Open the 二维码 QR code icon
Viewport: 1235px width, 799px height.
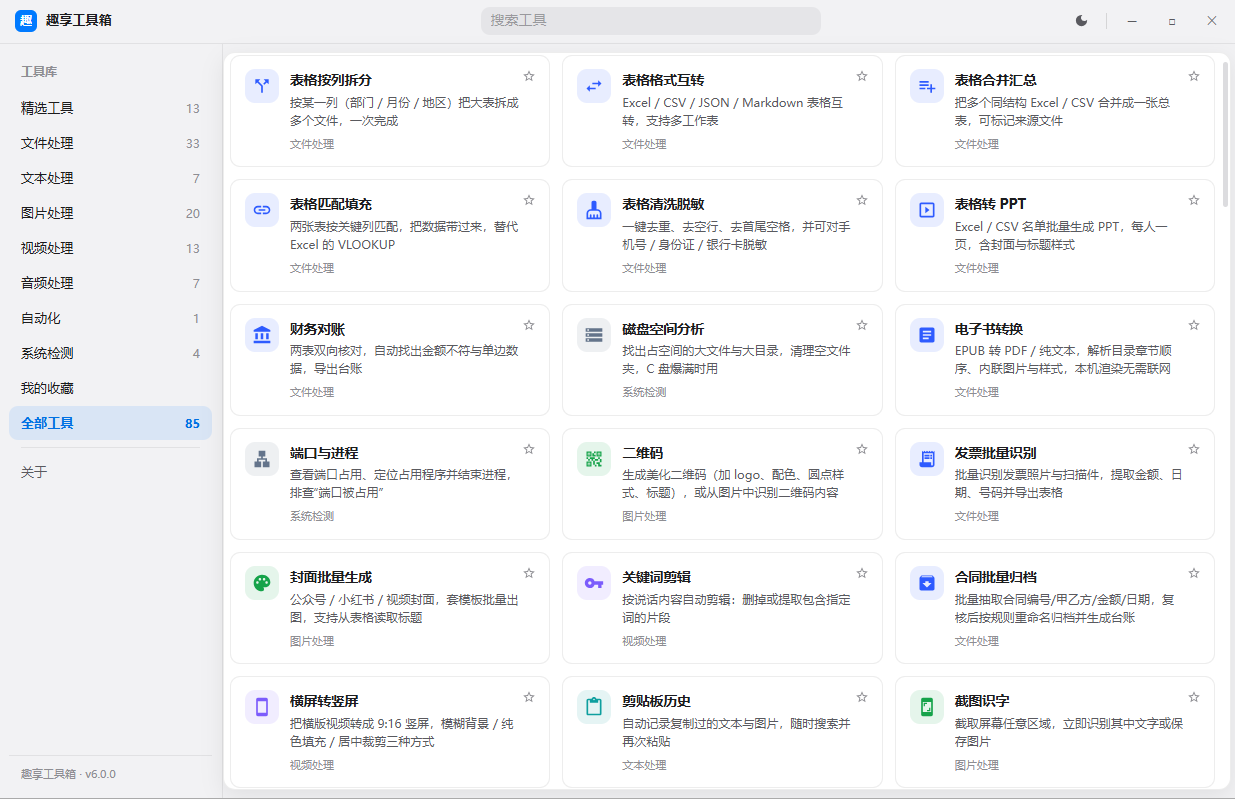tap(594, 459)
